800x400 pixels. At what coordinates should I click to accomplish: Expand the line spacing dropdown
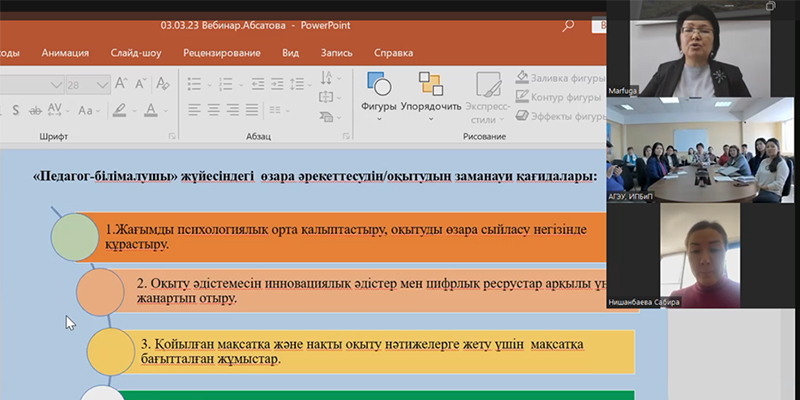[308, 85]
